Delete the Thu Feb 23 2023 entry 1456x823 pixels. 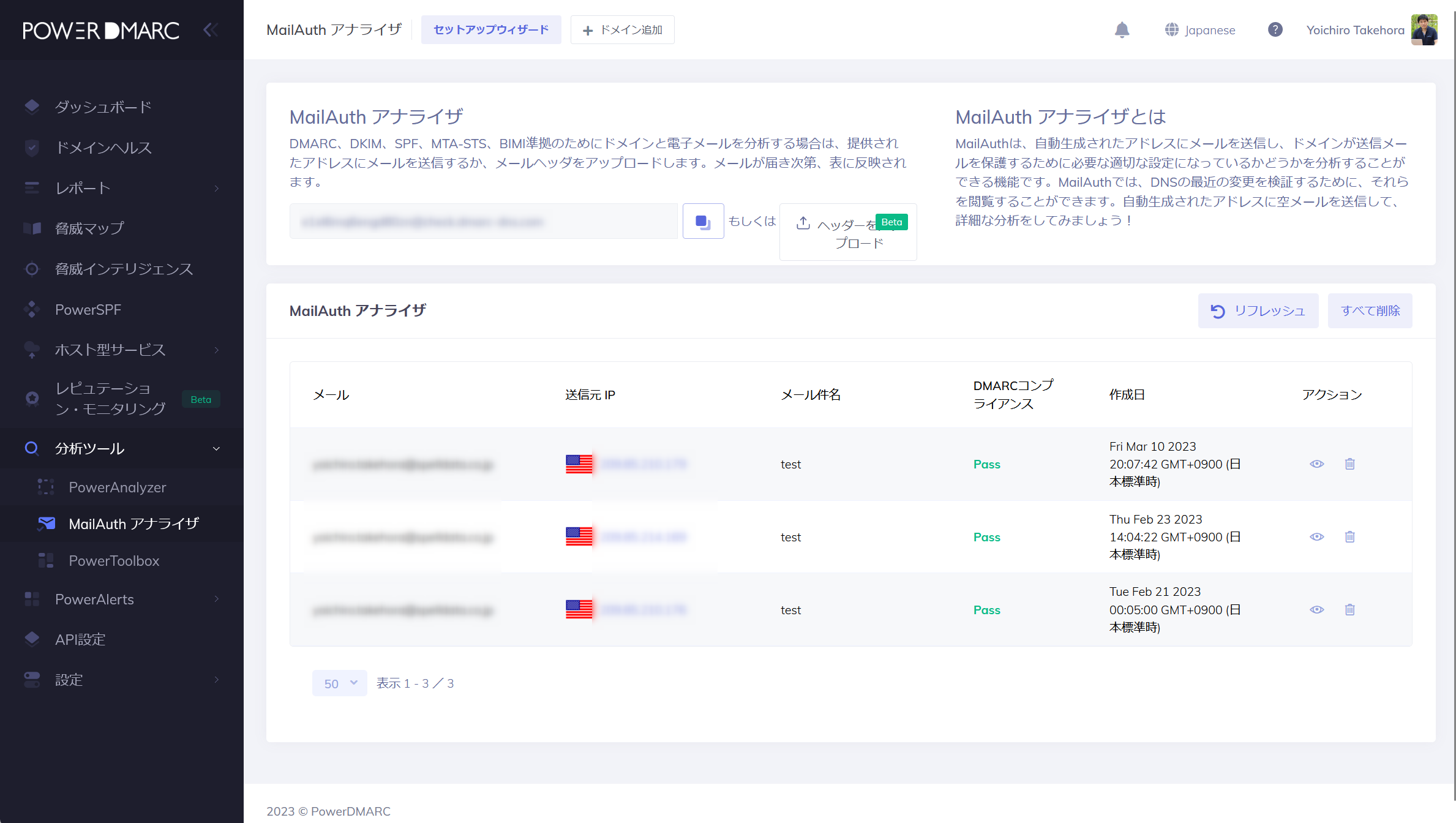(x=1349, y=537)
